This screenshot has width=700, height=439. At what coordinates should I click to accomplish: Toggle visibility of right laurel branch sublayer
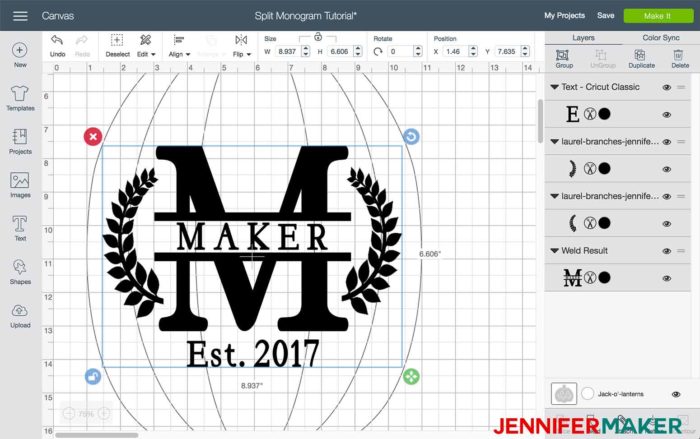pos(667,169)
